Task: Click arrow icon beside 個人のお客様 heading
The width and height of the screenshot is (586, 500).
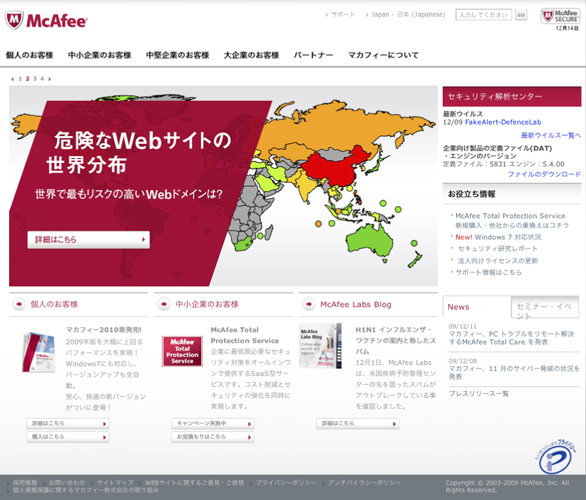Action: (19, 304)
